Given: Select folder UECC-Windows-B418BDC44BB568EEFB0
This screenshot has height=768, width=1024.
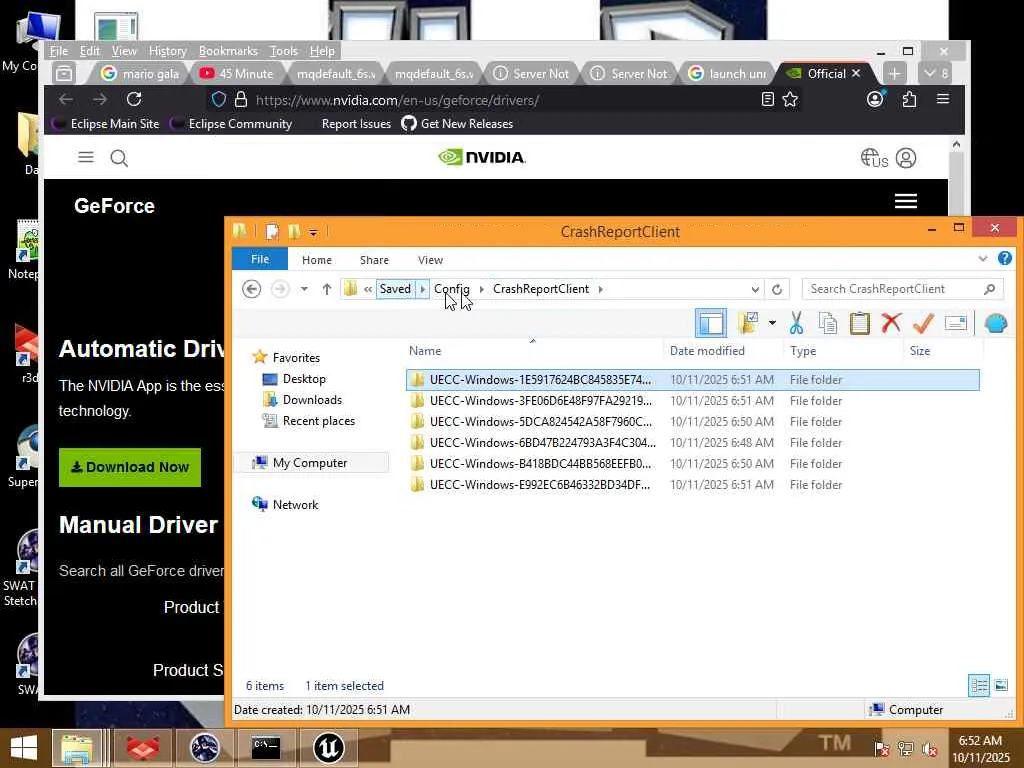Looking at the screenshot, I should 692,463.
